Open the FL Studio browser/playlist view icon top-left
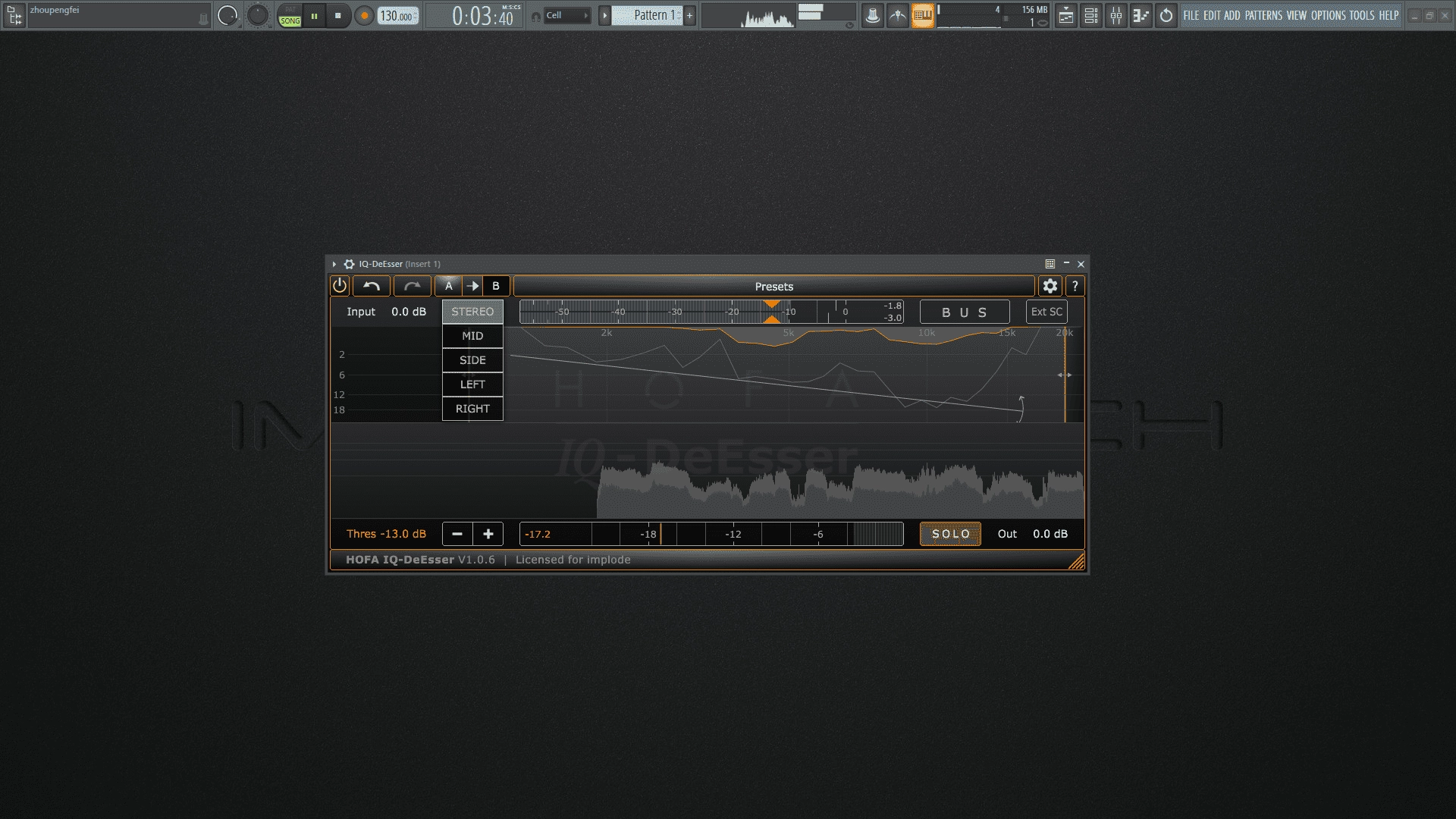The image size is (1456, 819). pyautogui.click(x=14, y=15)
